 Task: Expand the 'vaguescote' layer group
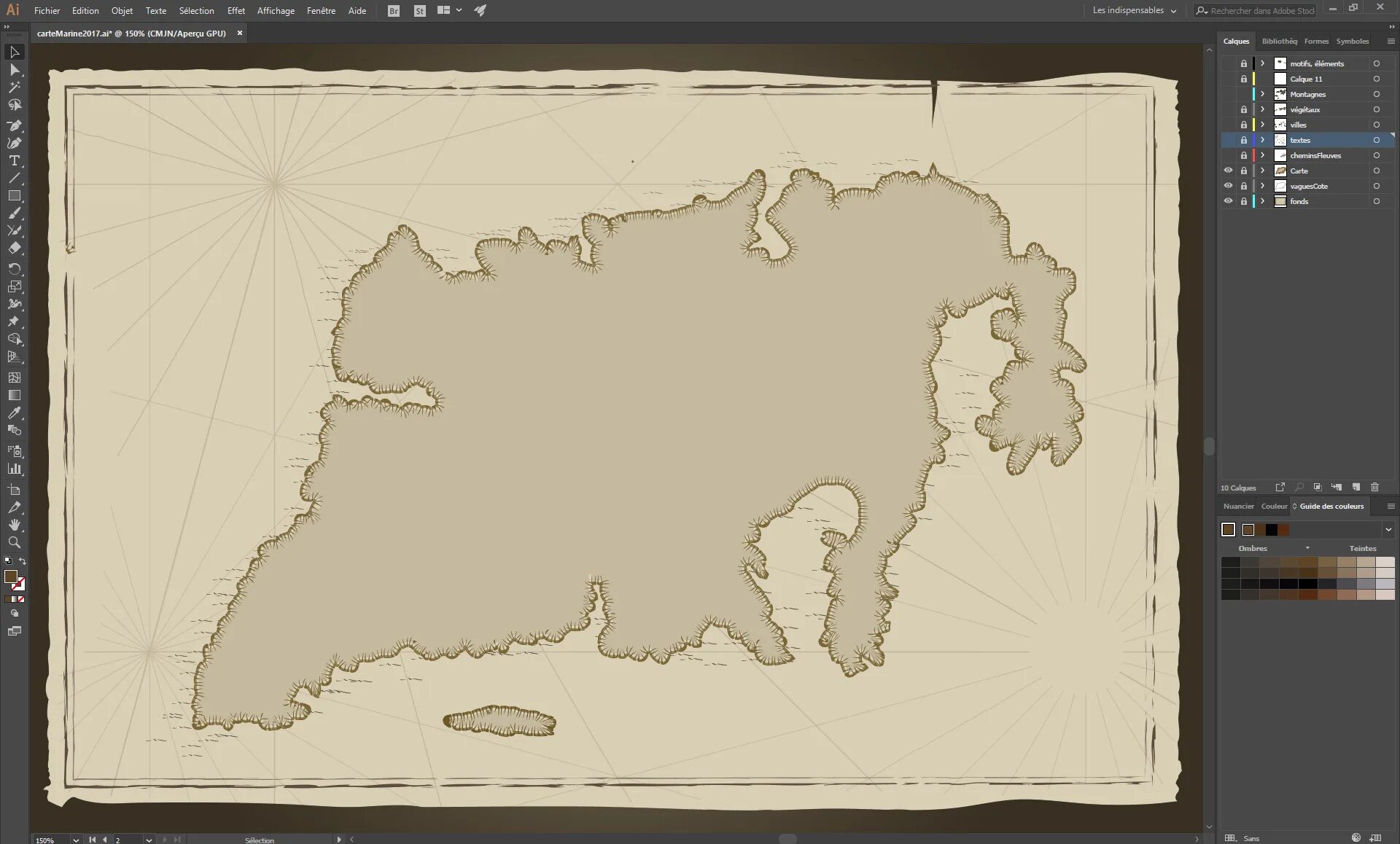click(1262, 186)
